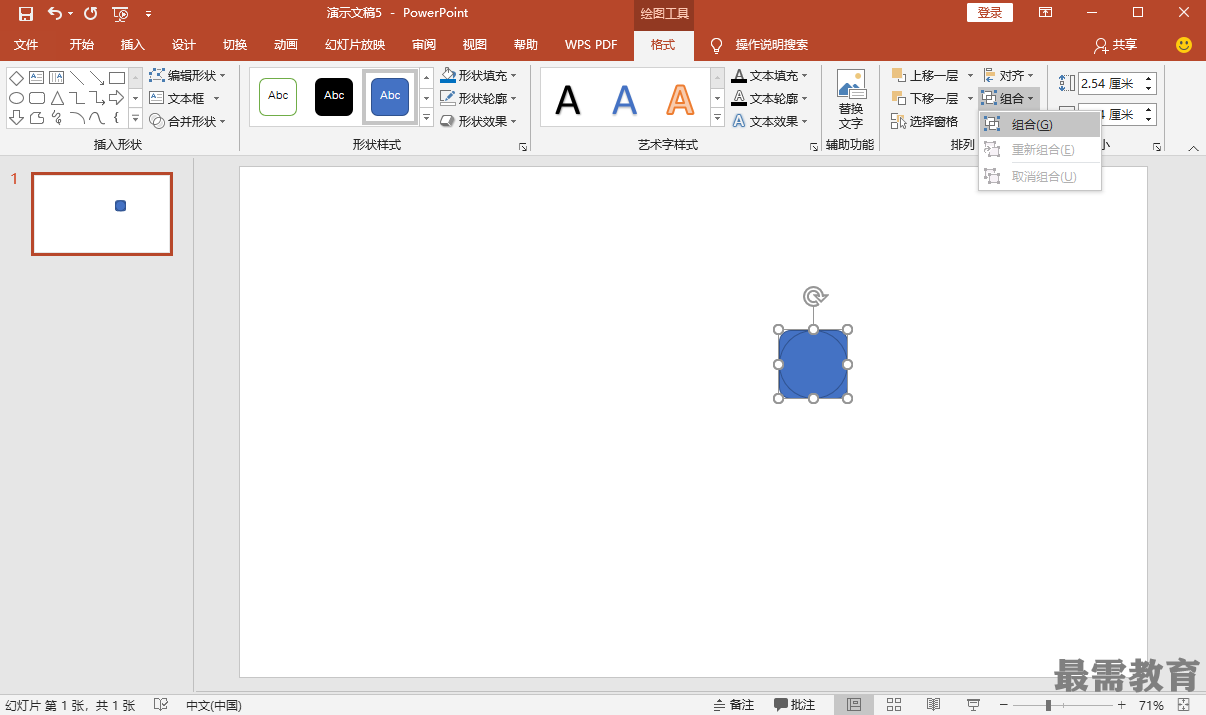
Task: Select the straight line shape
Action: tap(77, 77)
